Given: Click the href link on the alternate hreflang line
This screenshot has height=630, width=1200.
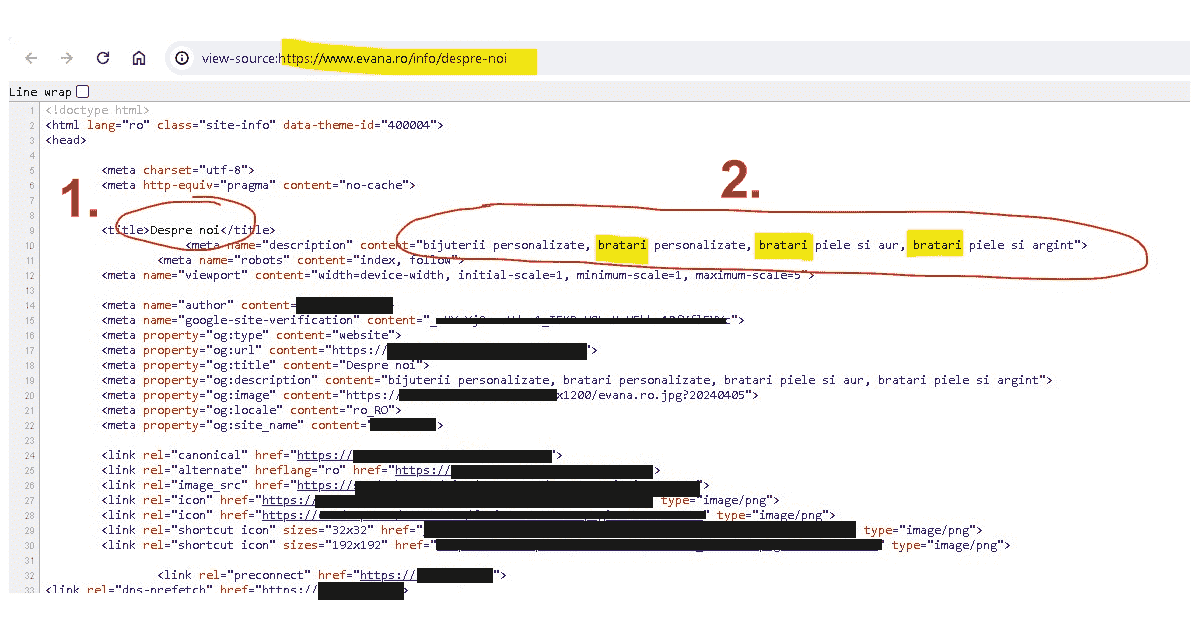Looking at the screenshot, I should [424, 469].
